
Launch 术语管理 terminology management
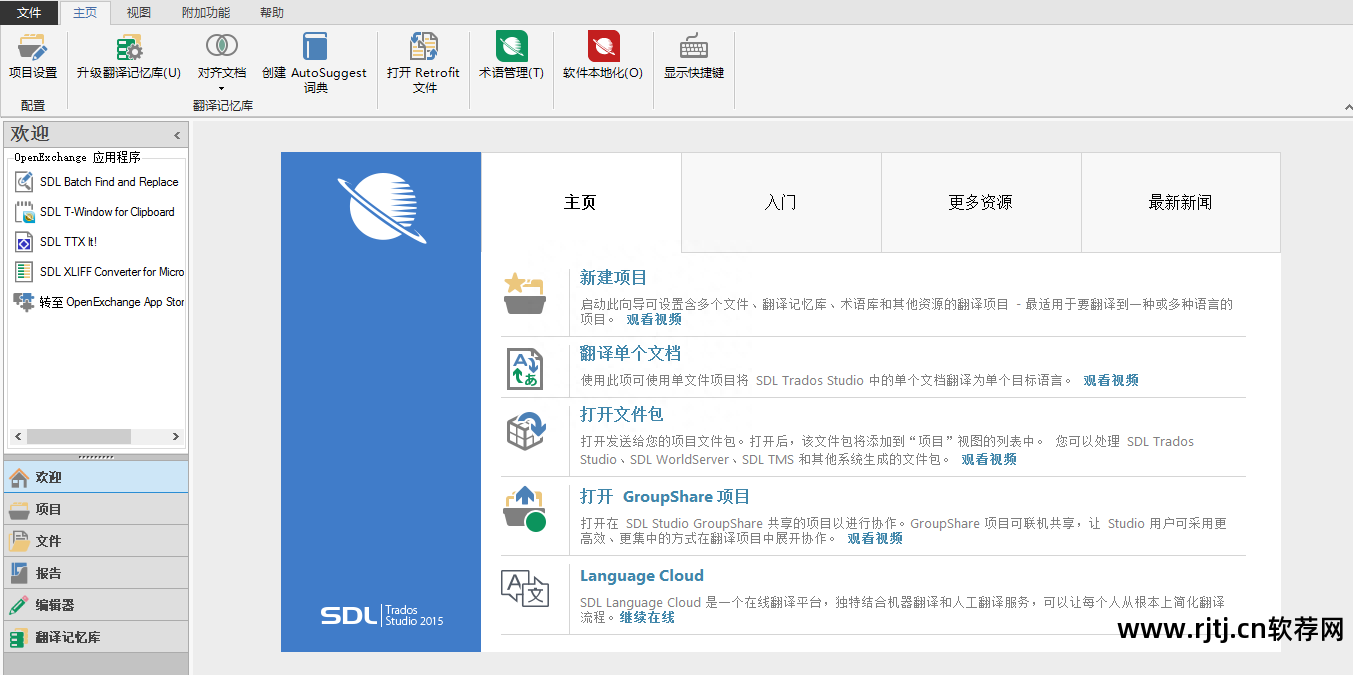(x=511, y=48)
